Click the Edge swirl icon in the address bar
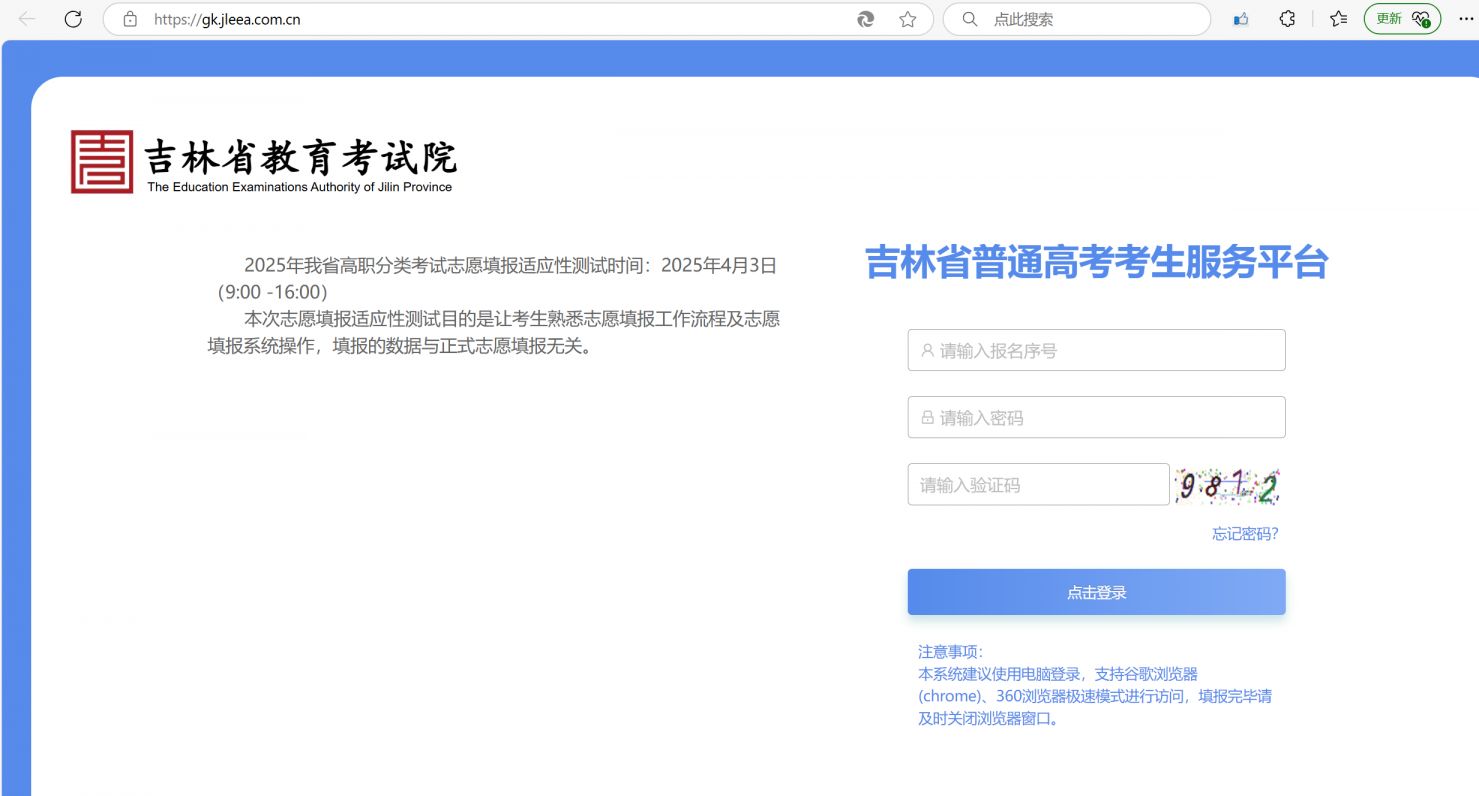Viewport: 1479px width, 796px height. pyautogui.click(x=866, y=19)
